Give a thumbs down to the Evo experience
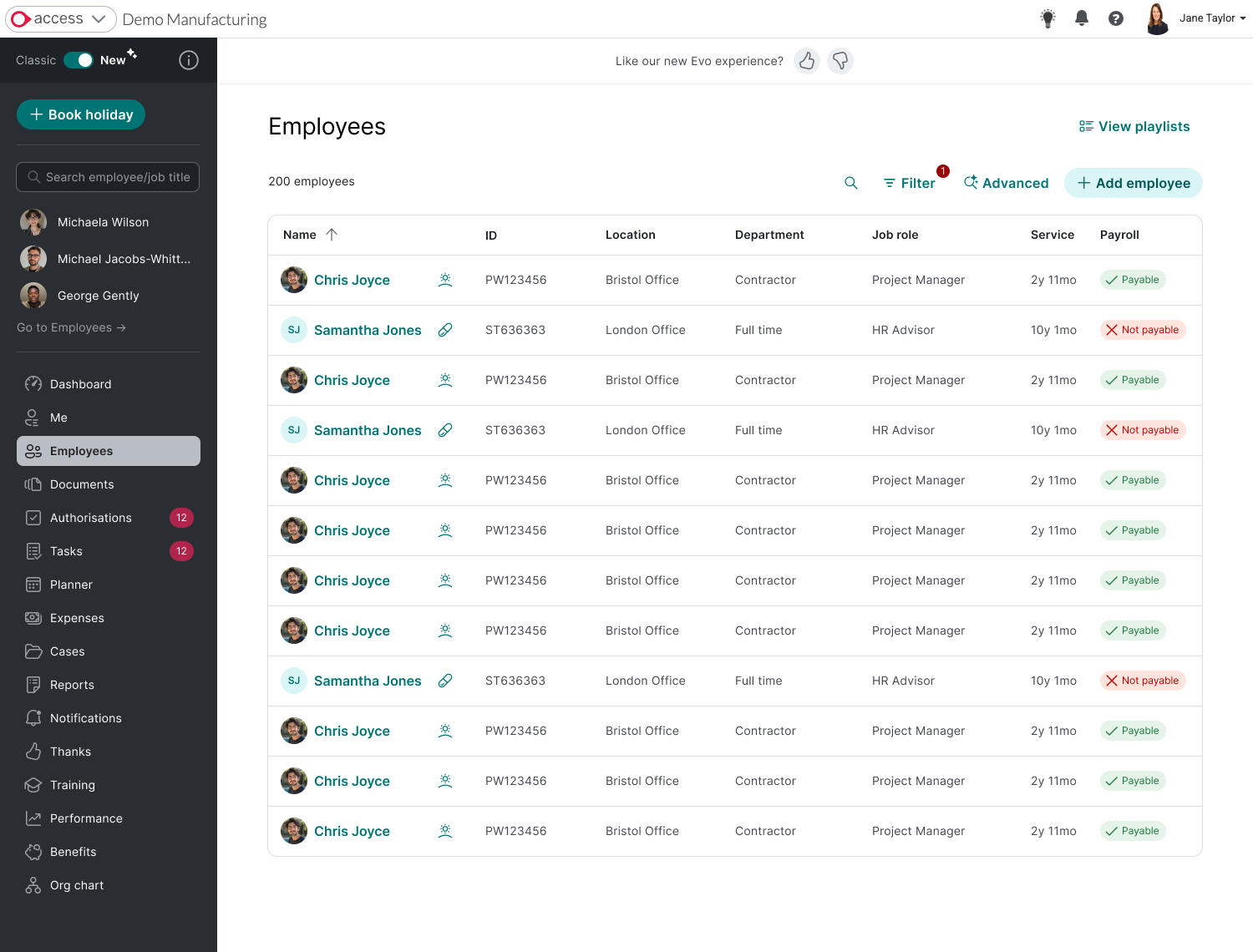Screen dimensions: 1253x952 [840, 61]
